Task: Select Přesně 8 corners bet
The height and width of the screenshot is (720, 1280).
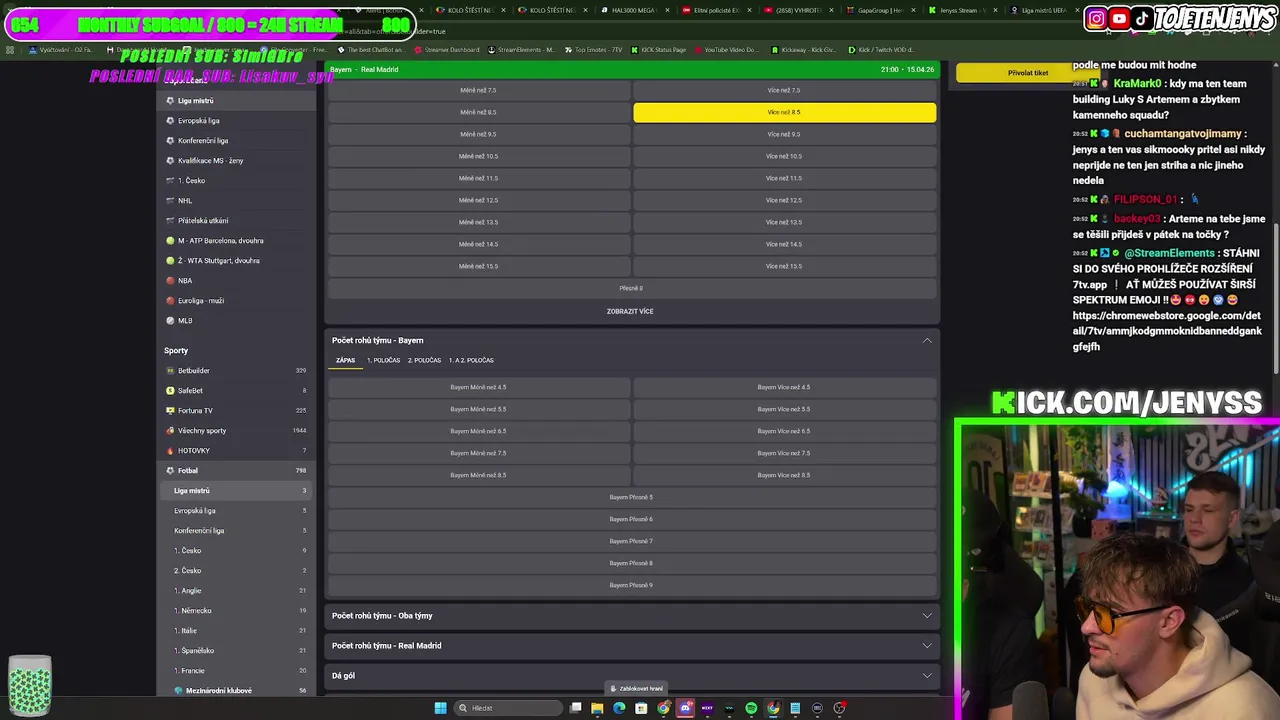Action: click(x=631, y=288)
